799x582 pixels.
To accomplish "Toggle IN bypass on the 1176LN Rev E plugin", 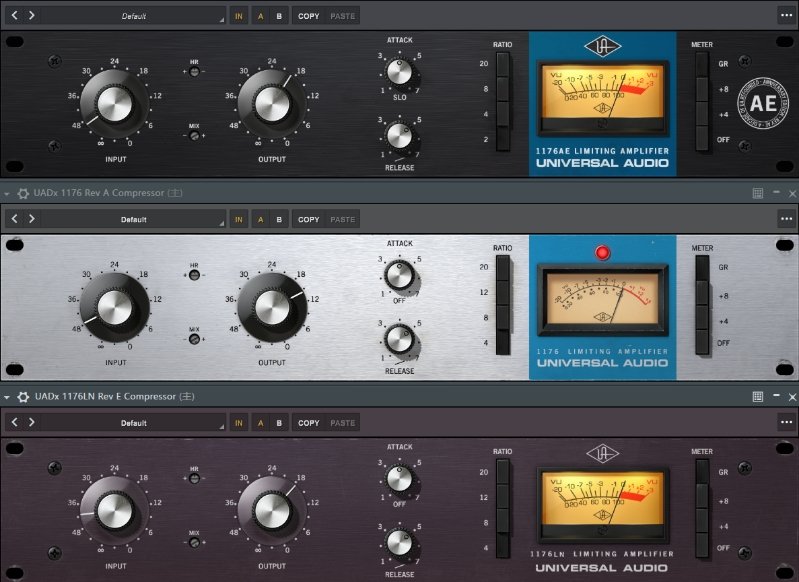I will pyautogui.click(x=238, y=422).
